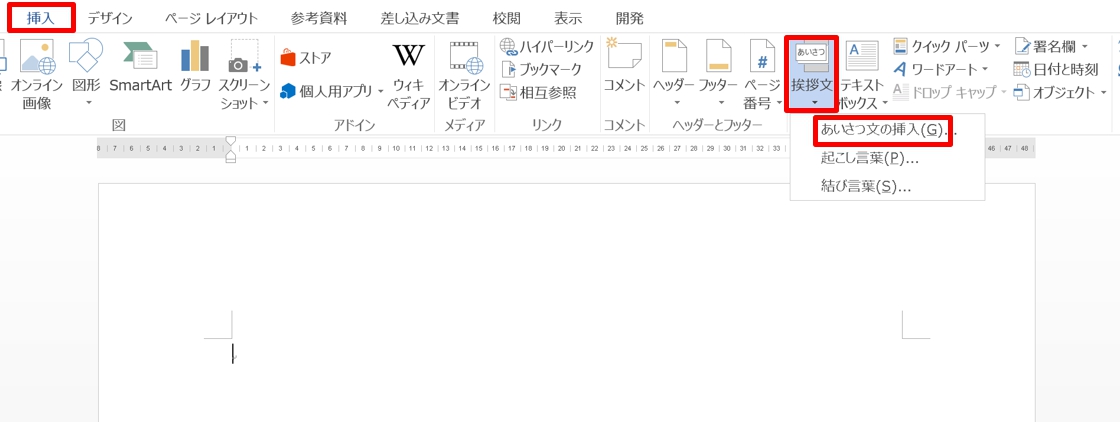Insert a ハイパーリンク

click(547, 47)
